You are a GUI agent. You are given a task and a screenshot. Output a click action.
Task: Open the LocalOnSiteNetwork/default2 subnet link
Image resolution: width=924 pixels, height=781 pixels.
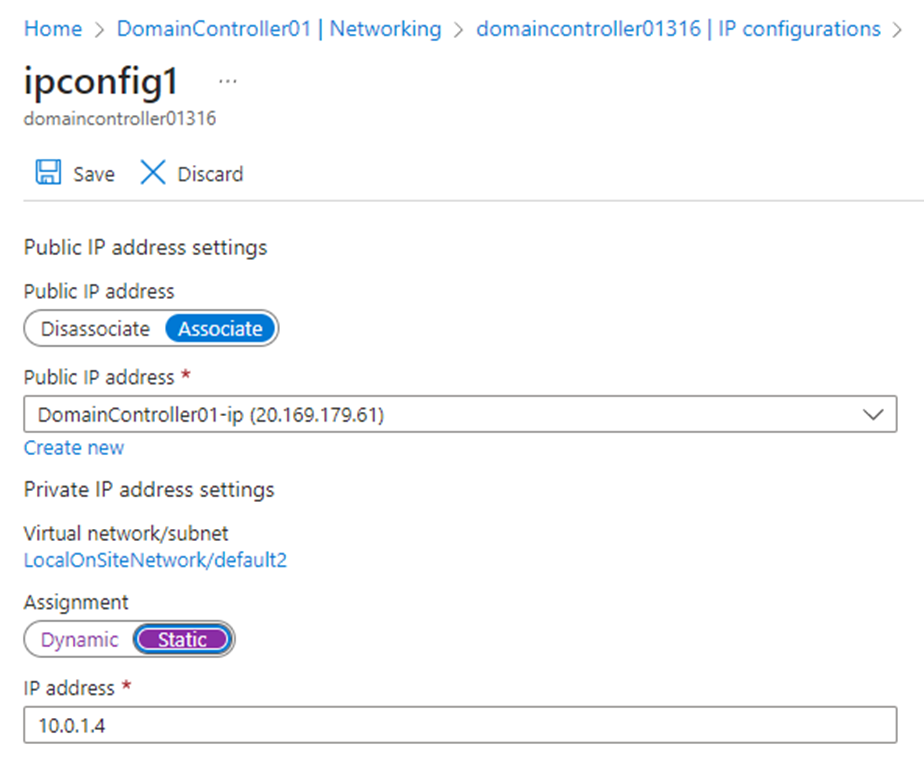coord(155,560)
